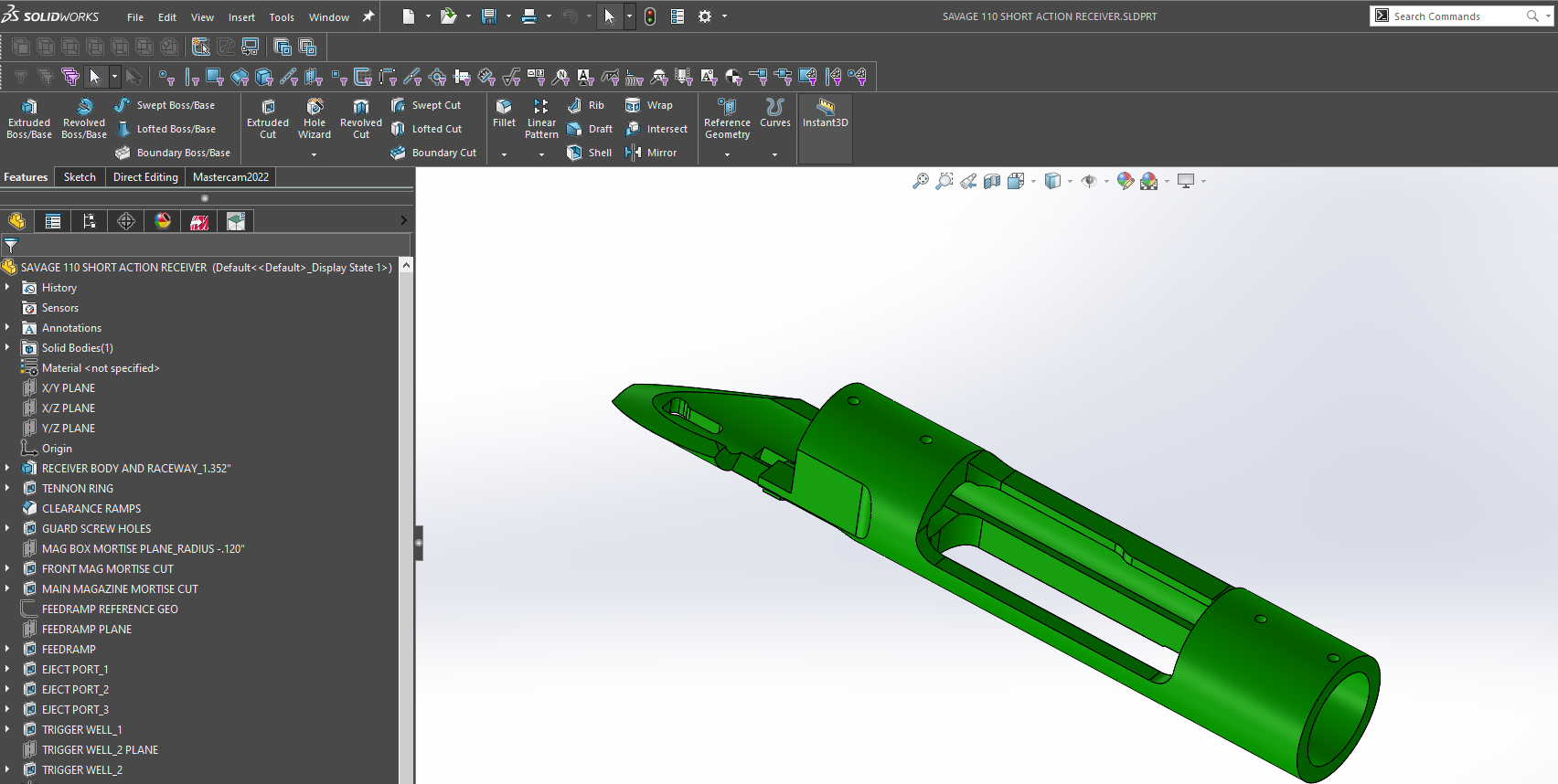Open the Hide/Show Items eye dropdown arrow
This screenshot has height=784, width=1558.
pos(1106,181)
